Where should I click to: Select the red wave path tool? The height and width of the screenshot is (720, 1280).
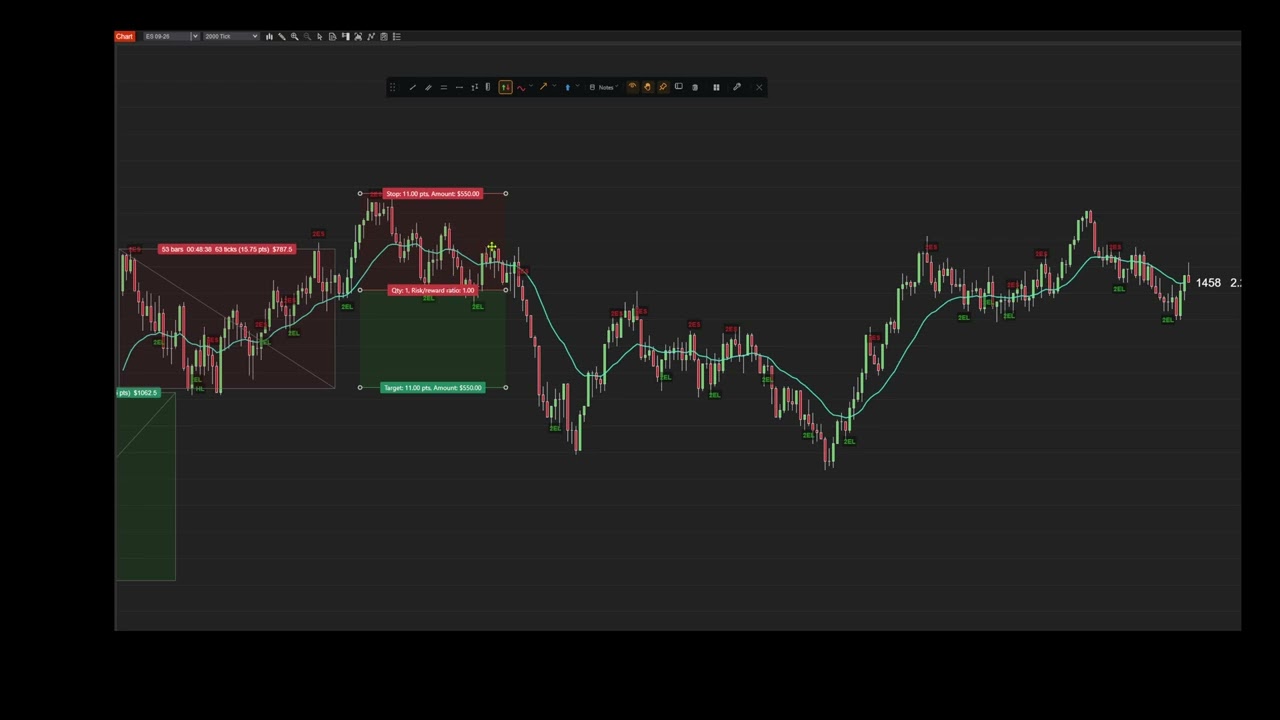click(x=521, y=87)
